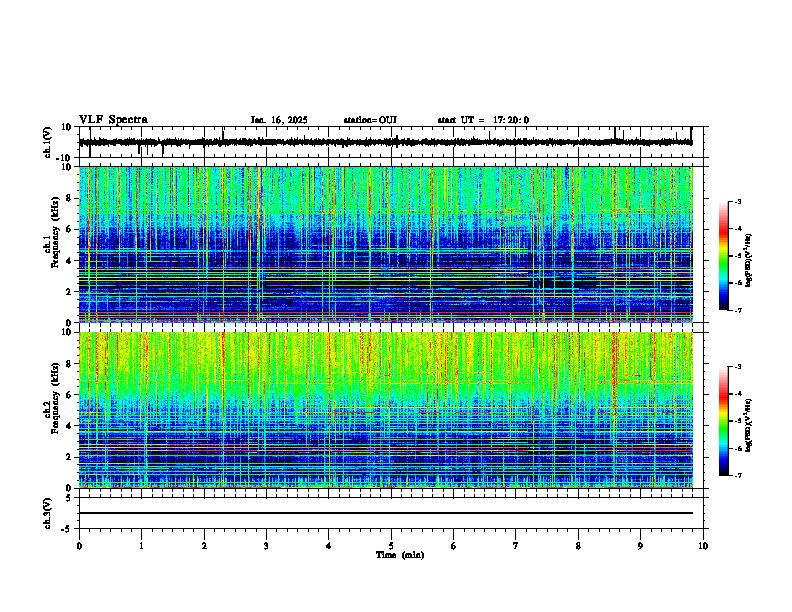Screen dimensions: 792x612
Task: Click the "8" kHz tick on ch.2 frequency axis
Action: (x=70, y=364)
